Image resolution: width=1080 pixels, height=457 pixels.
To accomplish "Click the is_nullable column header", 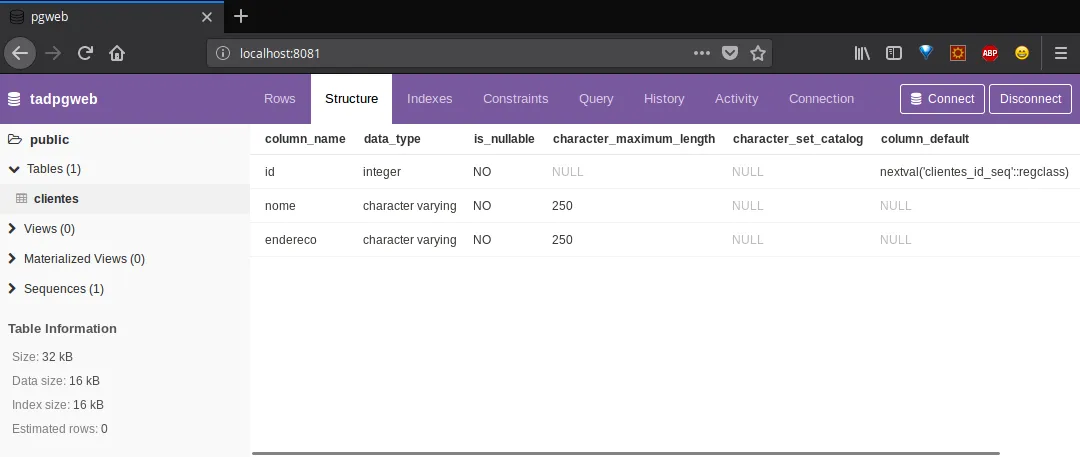I will tap(504, 139).
